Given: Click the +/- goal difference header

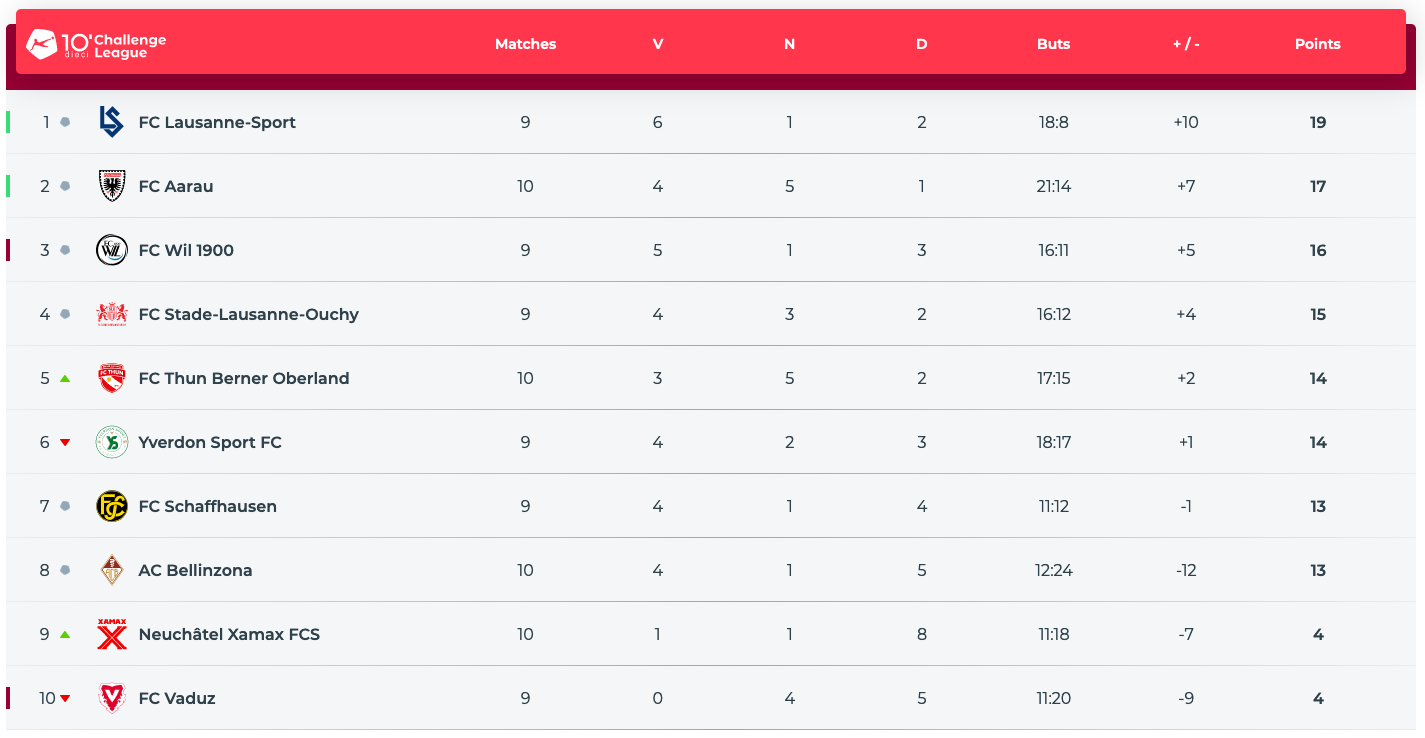Looking at the screenshot, I should point(1185,44).
